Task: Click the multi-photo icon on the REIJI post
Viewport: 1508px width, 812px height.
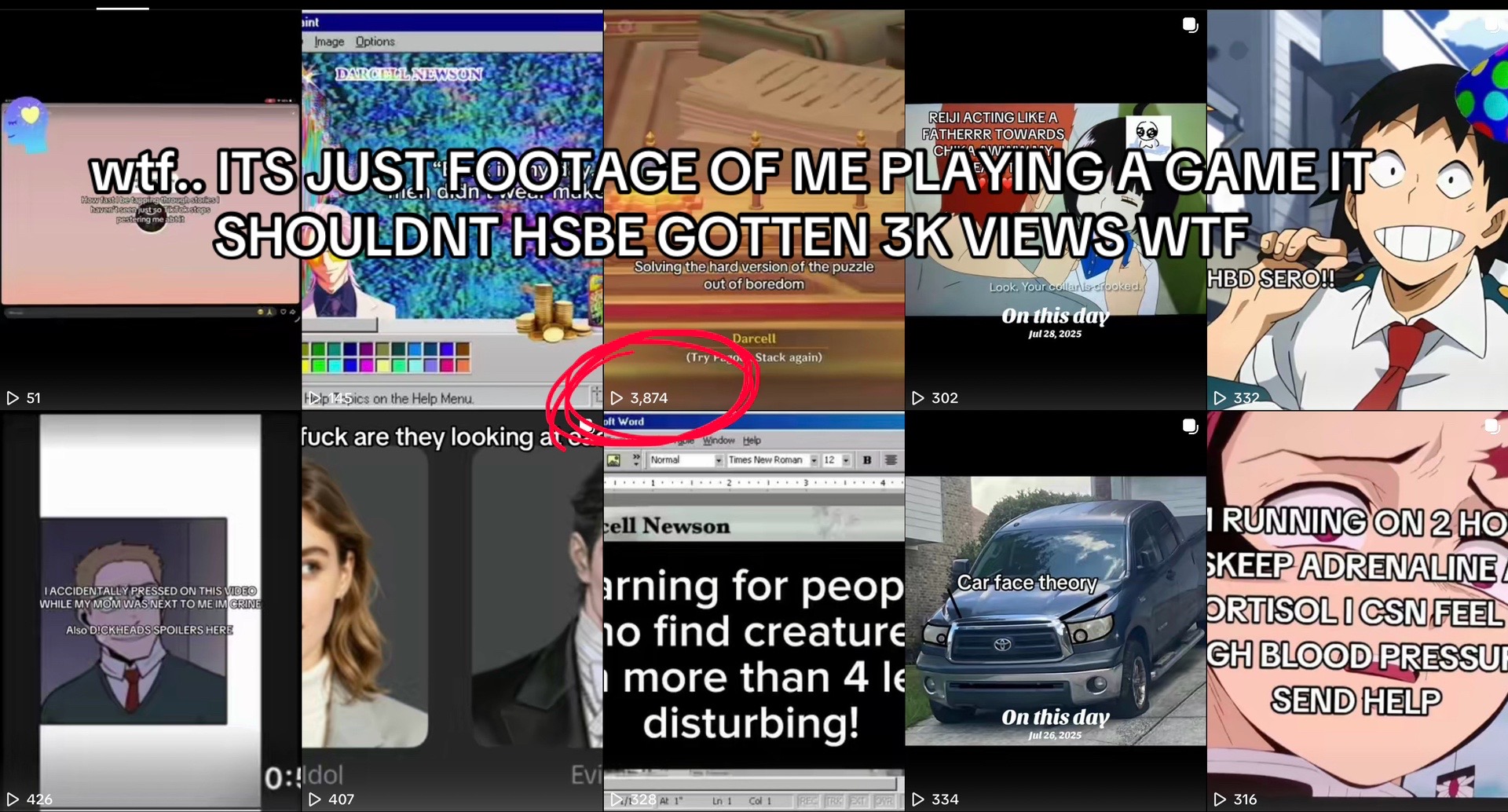Action: (x=1190, y=25)
